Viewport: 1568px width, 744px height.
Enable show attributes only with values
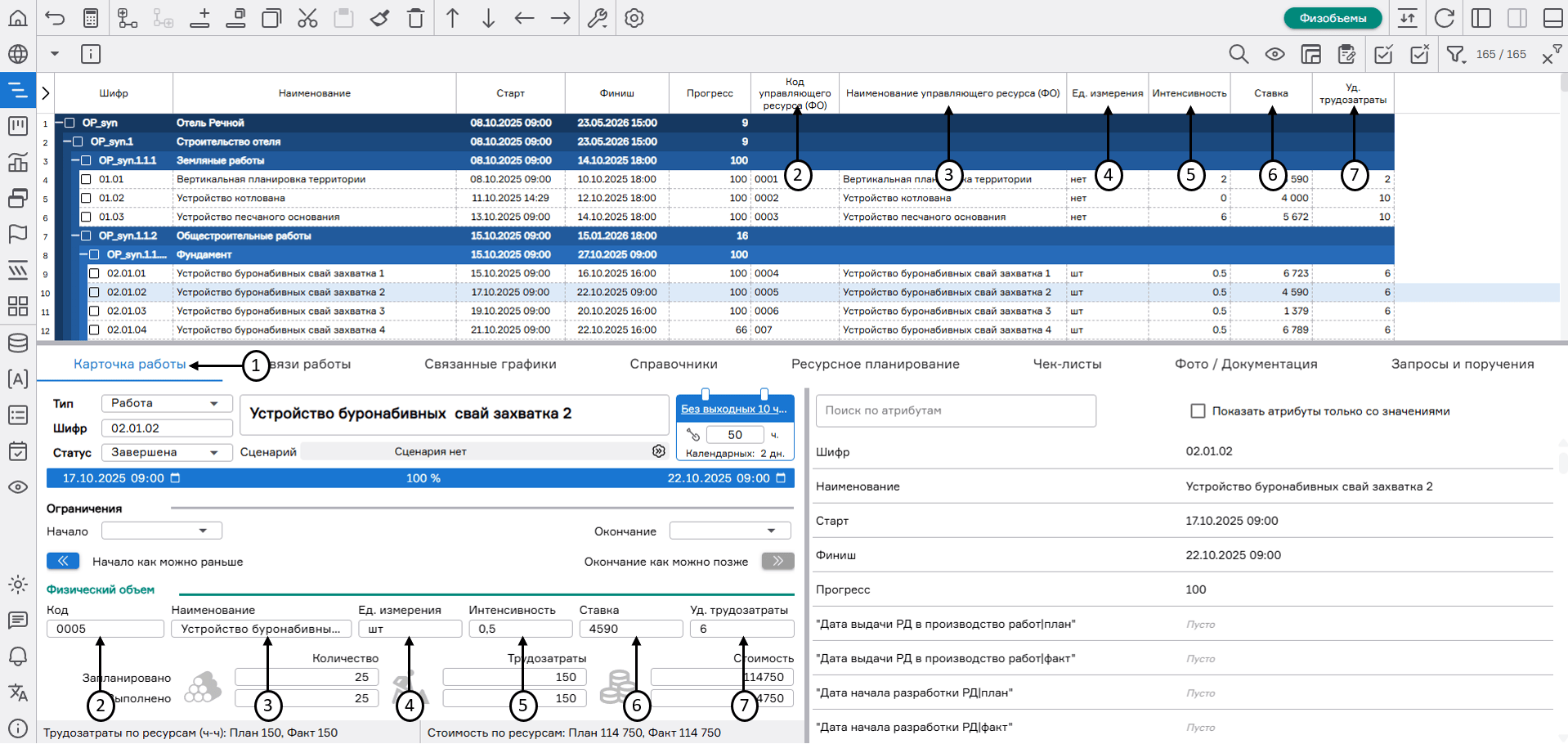pos(1198,411)
